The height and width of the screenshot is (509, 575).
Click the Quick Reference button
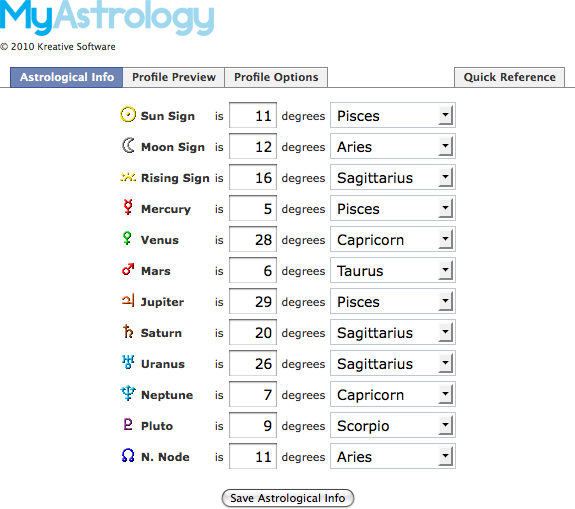[509, 77]
